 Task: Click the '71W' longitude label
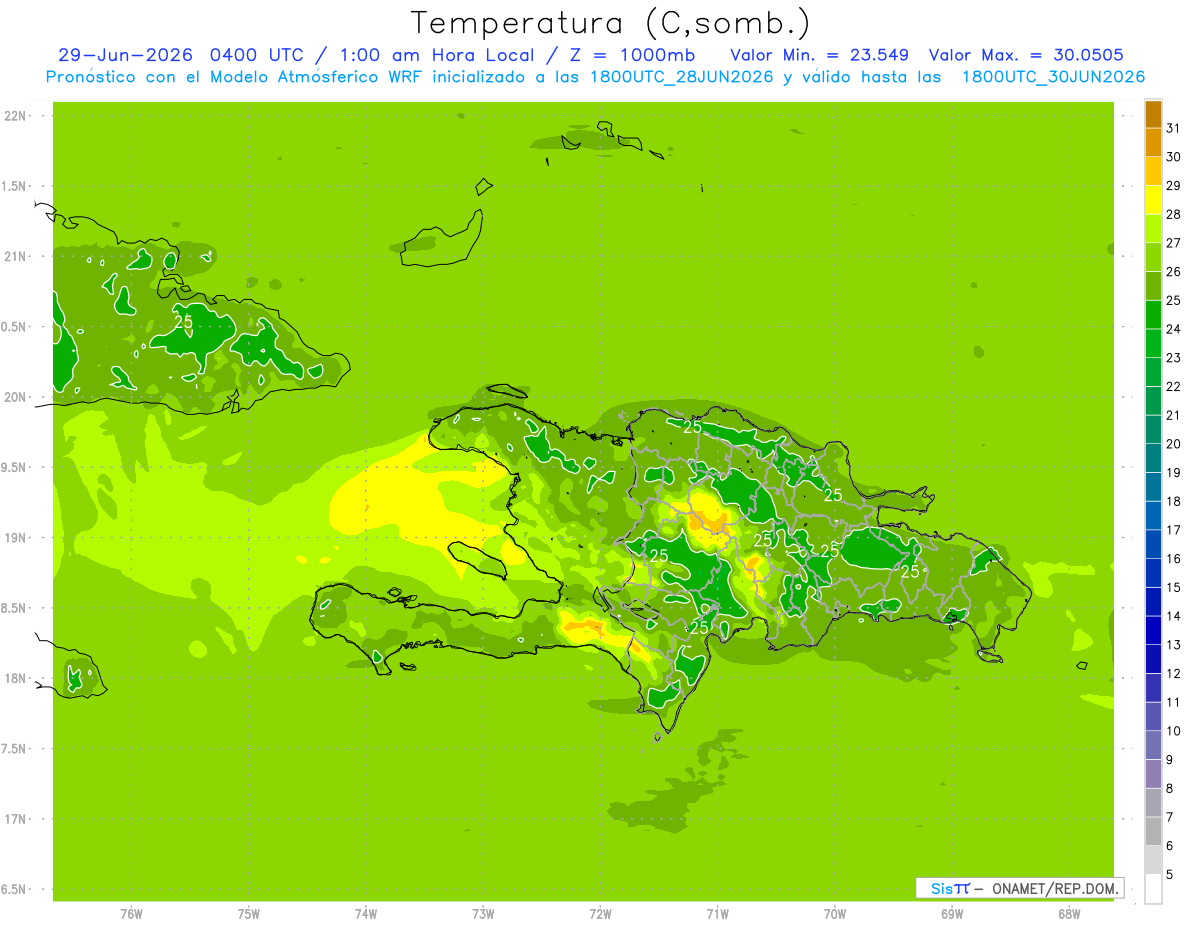(717, 913)
